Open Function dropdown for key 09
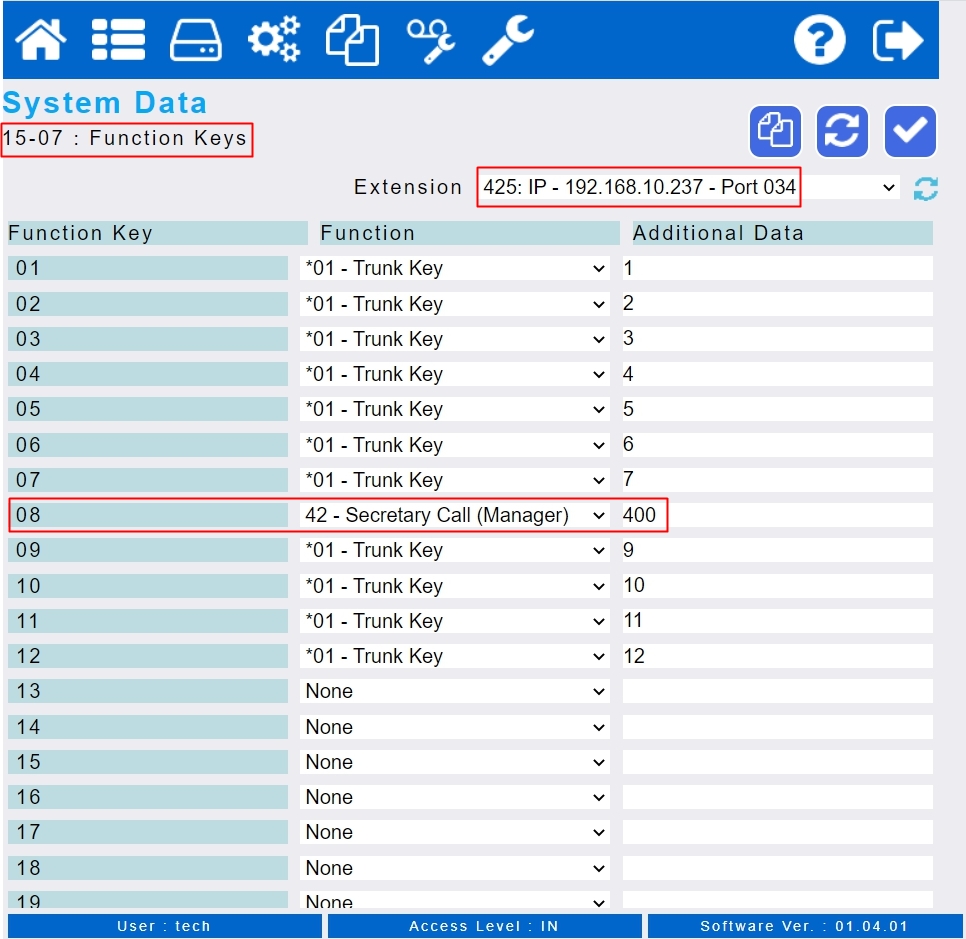The width and height of the screenshot is (966, 939). [x=455, y=550]
